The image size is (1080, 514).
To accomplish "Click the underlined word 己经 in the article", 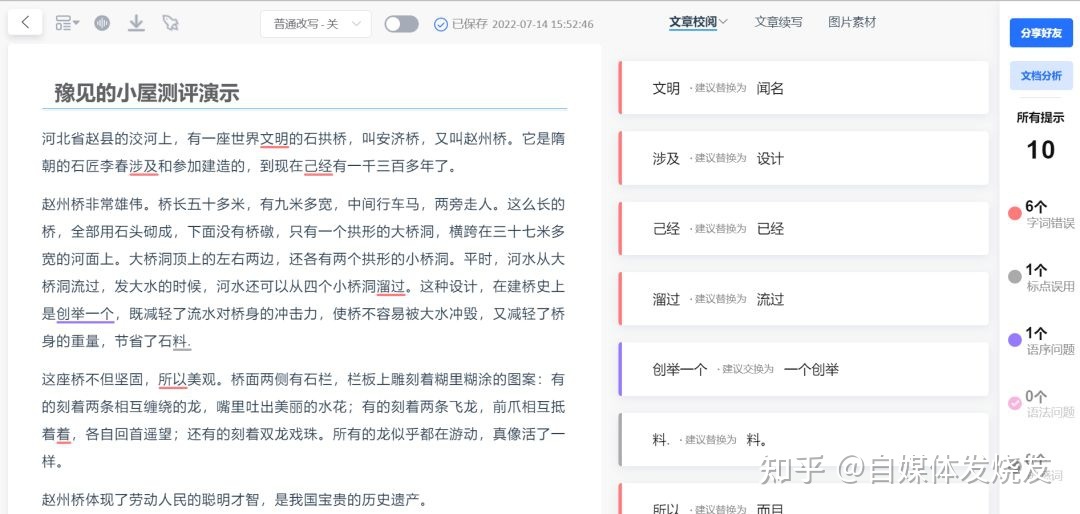I will tap(318, 166).
